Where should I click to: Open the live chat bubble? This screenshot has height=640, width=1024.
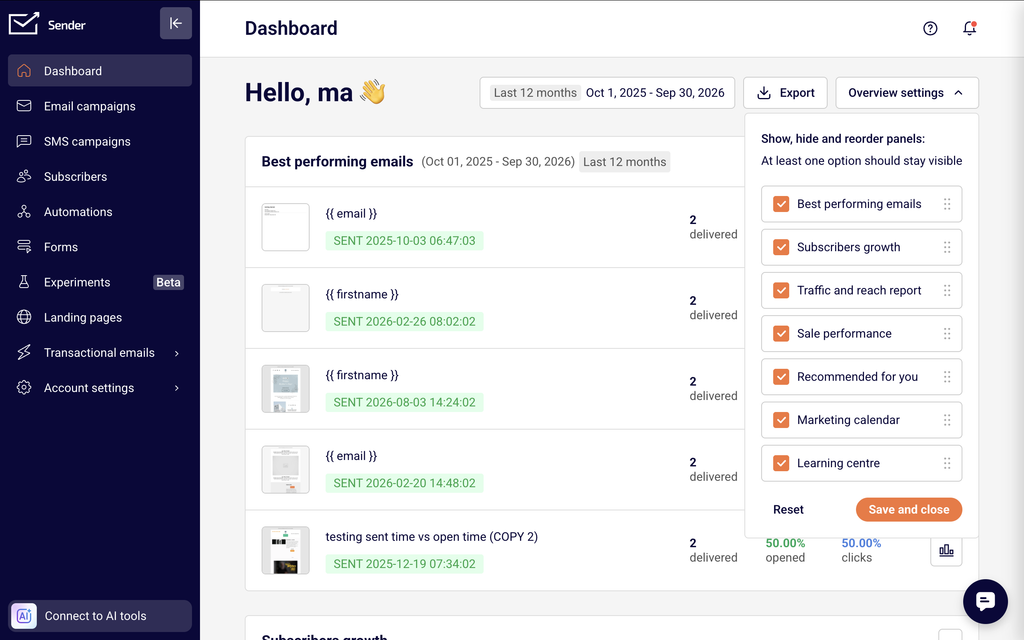[985, 601]
